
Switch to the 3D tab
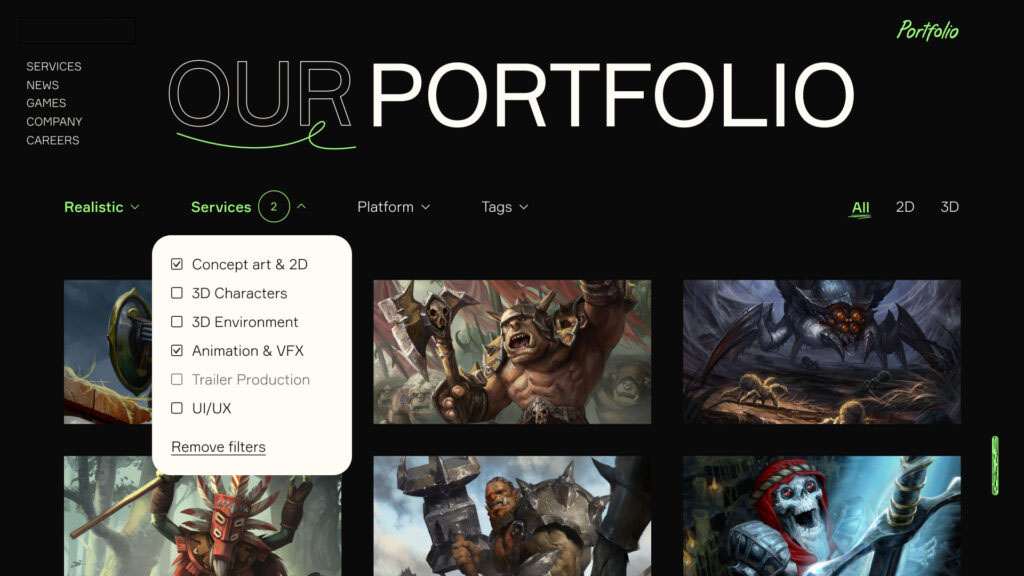click(x=950, y=207)
